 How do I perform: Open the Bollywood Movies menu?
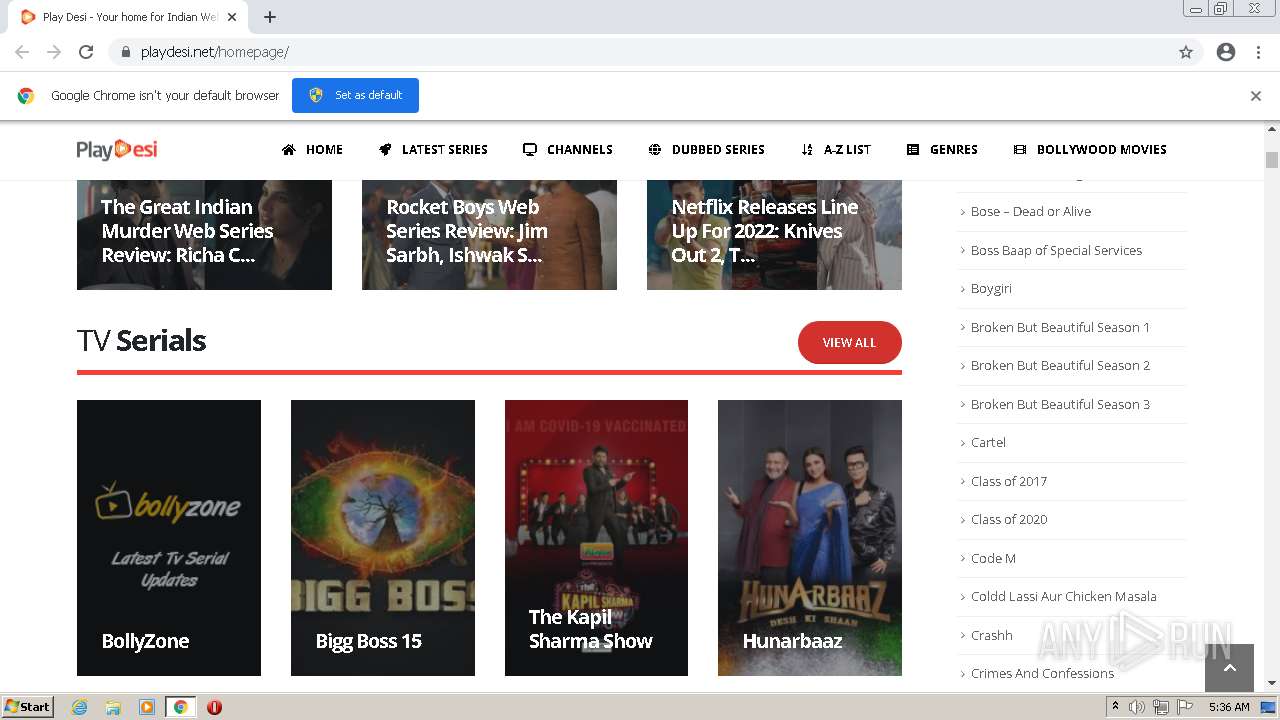(1090, 150)
